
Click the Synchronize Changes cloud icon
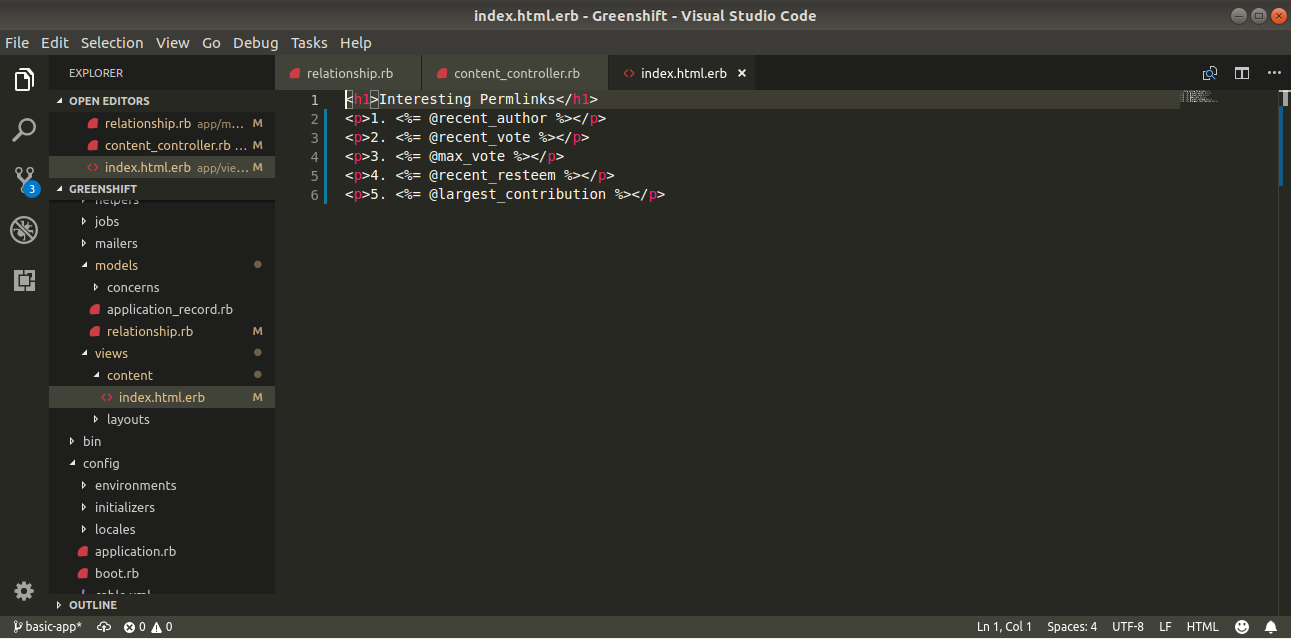click(x=103, y=627)
